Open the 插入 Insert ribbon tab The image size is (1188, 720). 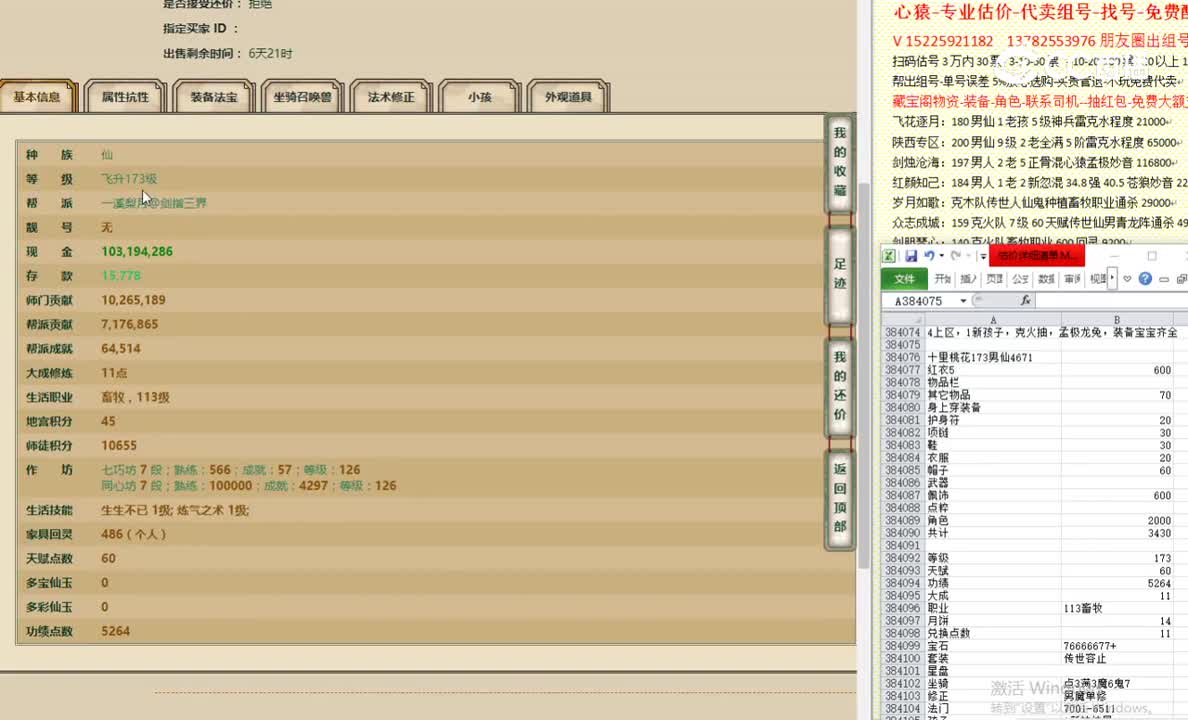968,279
